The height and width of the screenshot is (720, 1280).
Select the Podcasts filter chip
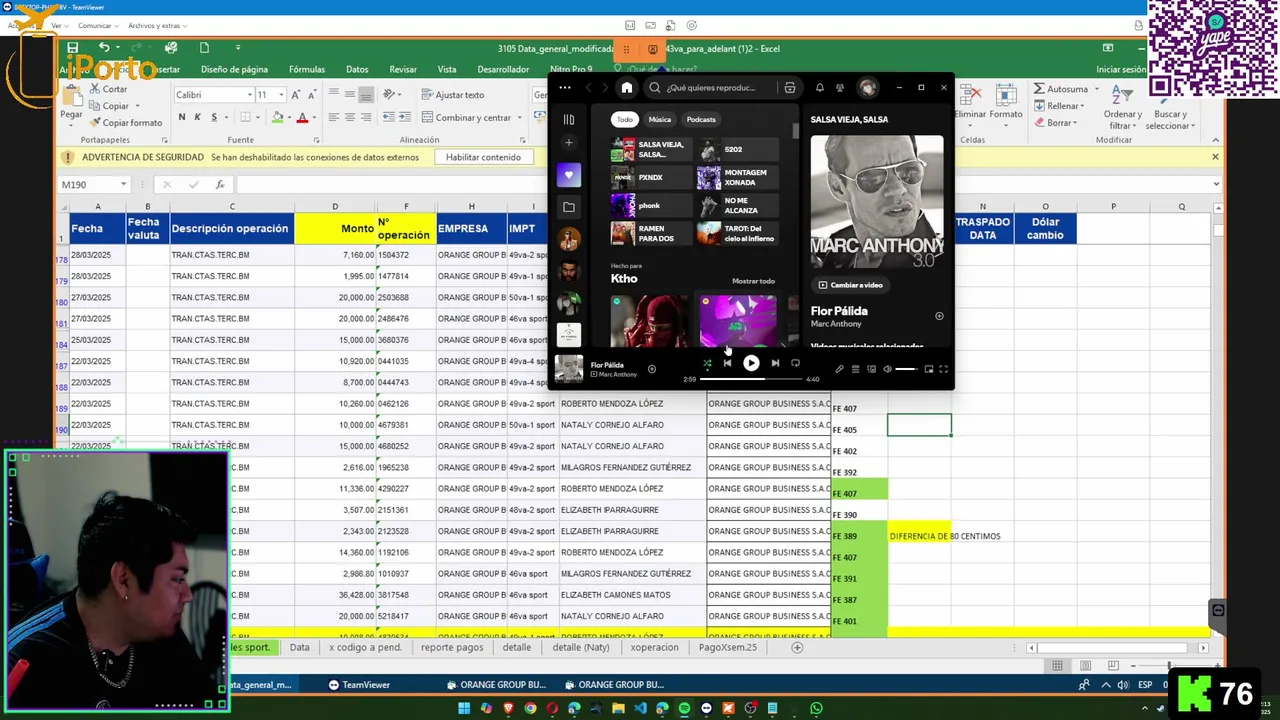coord(701,119)
